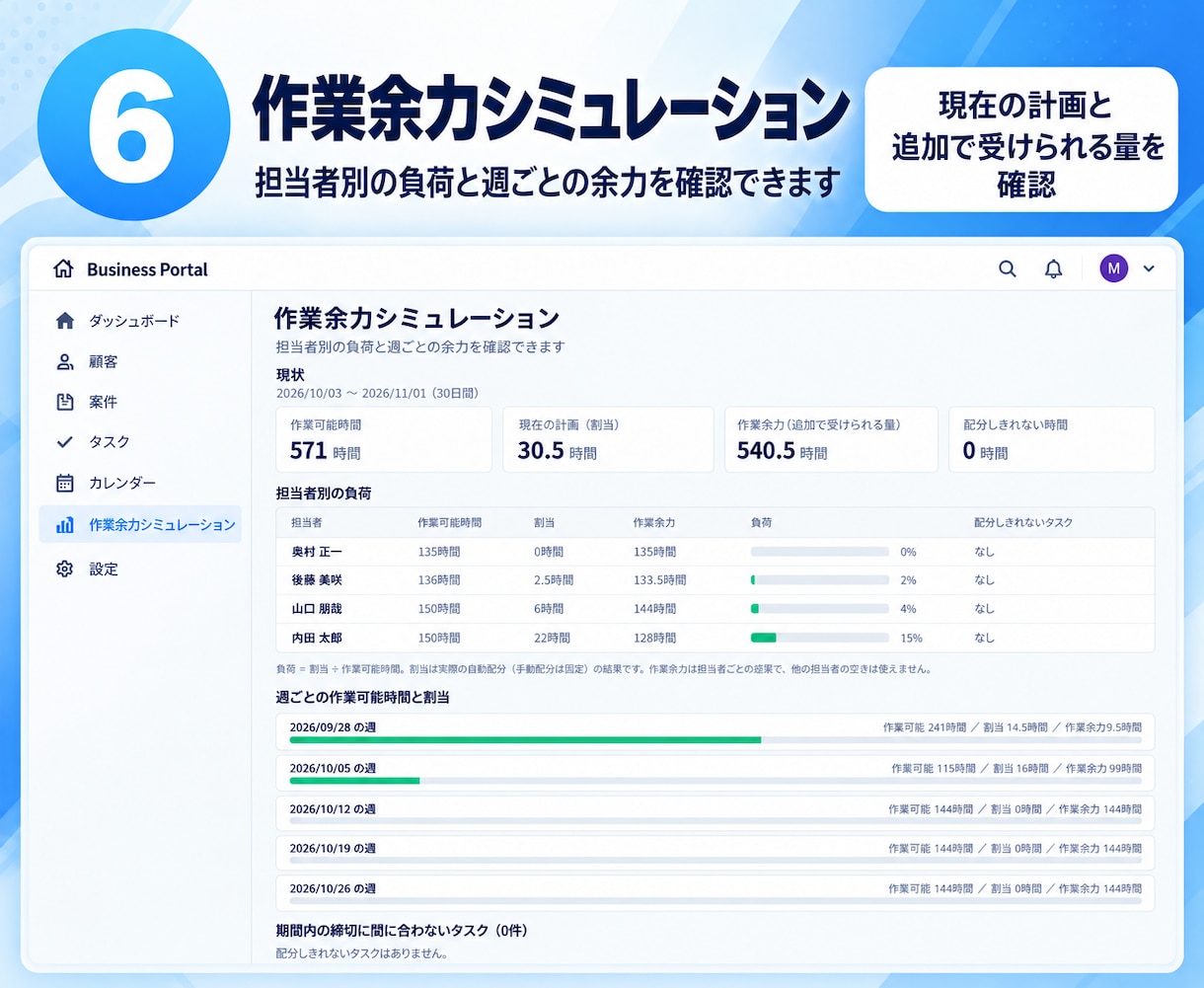
Task: Click 配分しきれないタスクはありません message
Action: click(362, 954)
